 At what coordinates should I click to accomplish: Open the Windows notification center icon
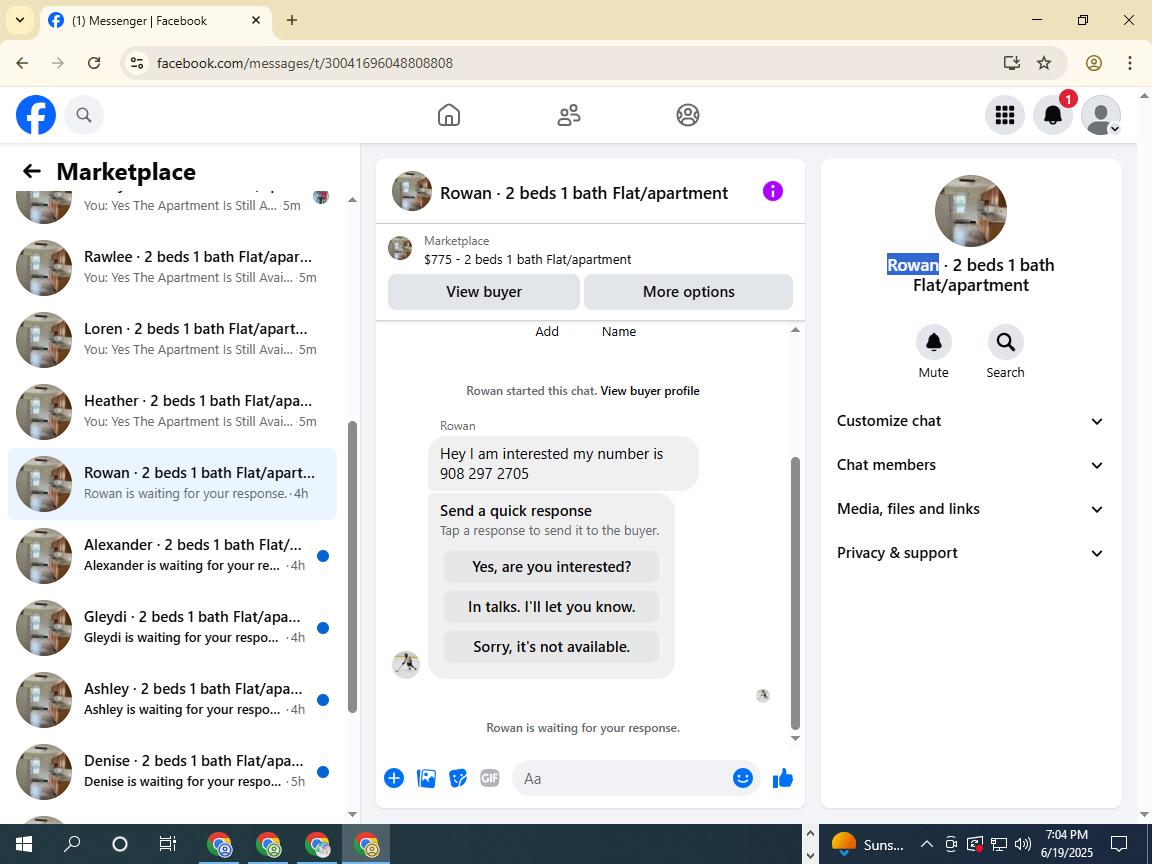(1119, 843)
